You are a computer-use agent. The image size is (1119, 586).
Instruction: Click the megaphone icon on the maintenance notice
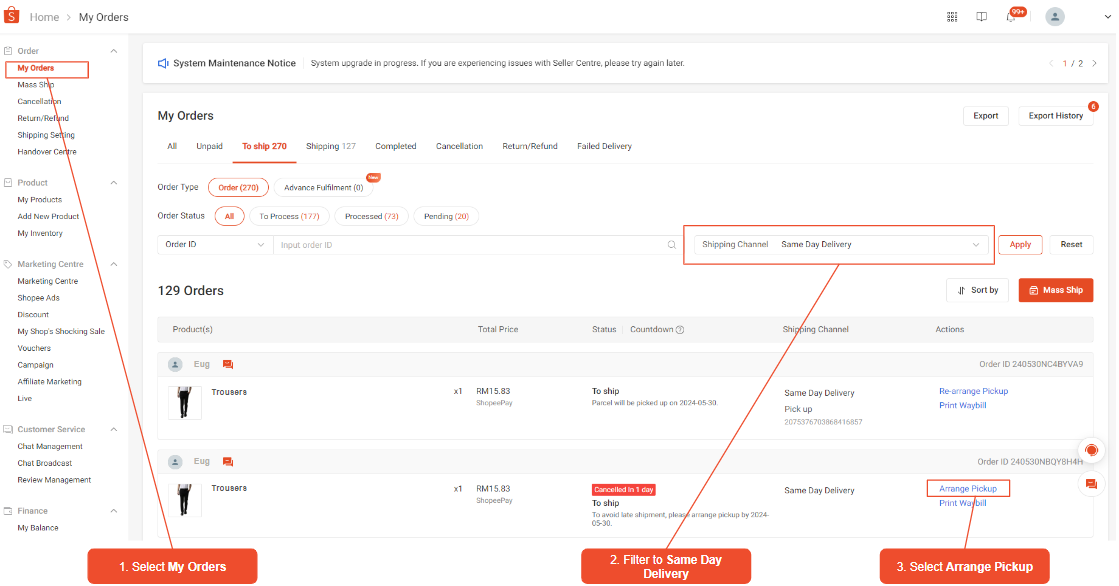163,62
